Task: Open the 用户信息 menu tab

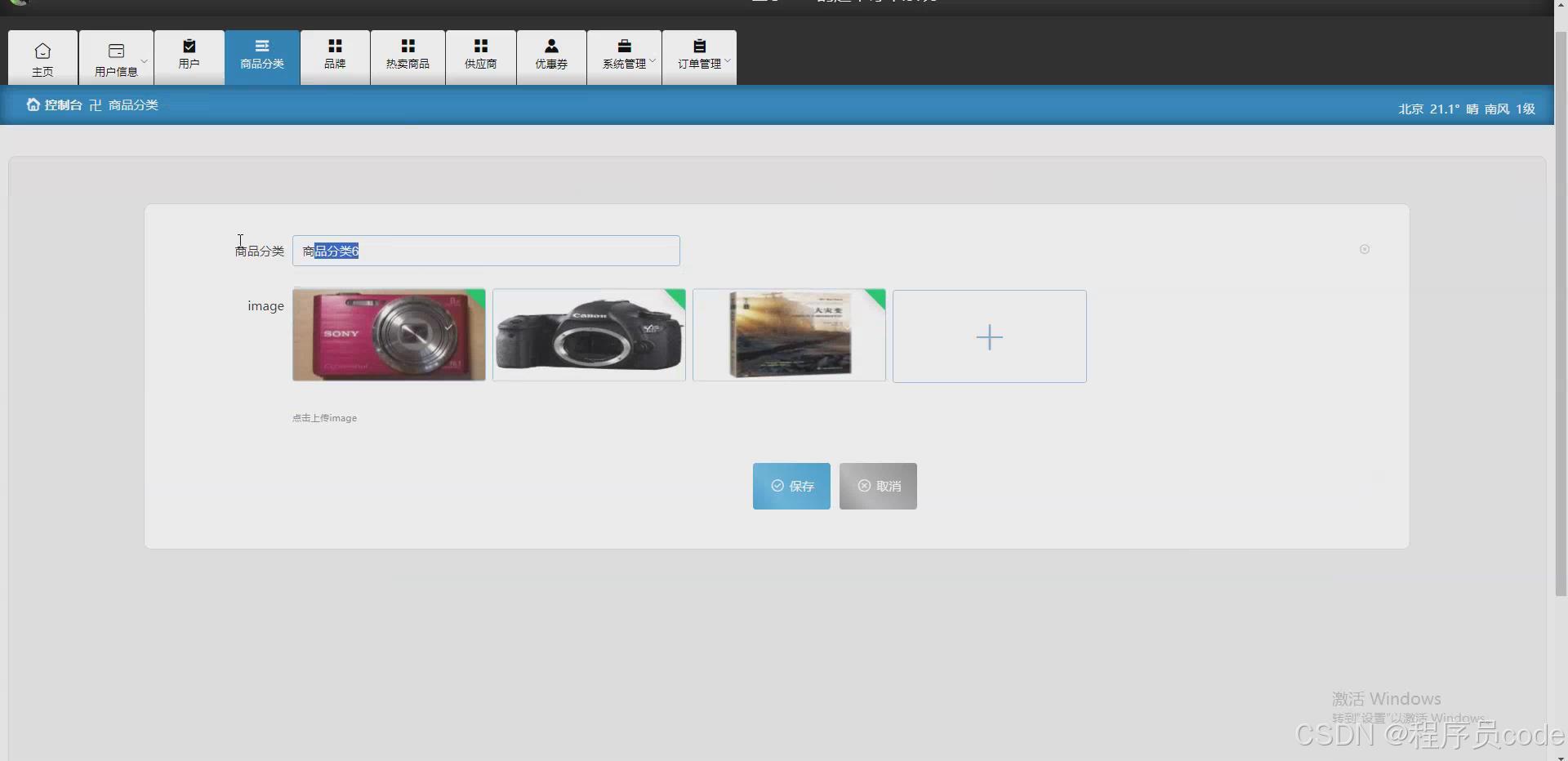Action: click(116, 58)
